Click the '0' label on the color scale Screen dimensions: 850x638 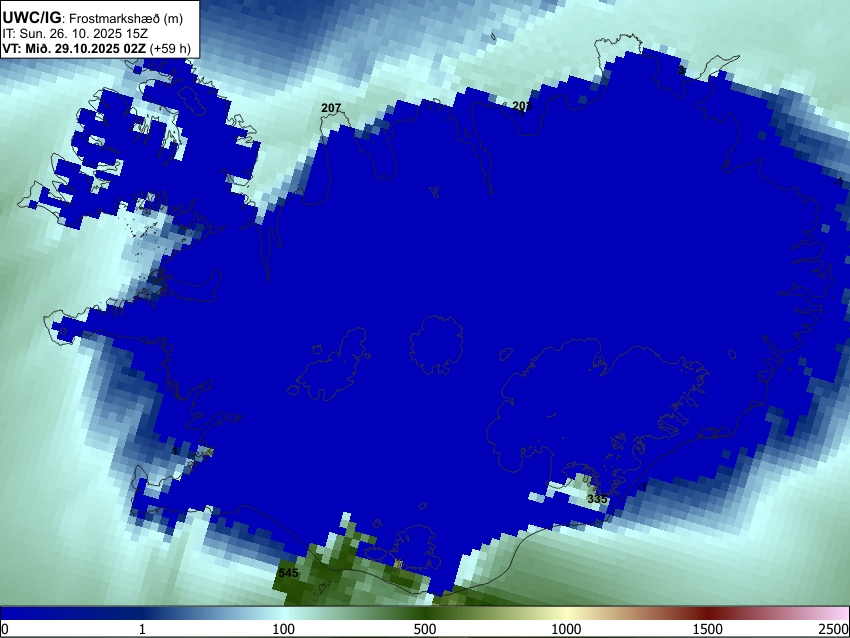pyautogui.click(x=5, y=629)
